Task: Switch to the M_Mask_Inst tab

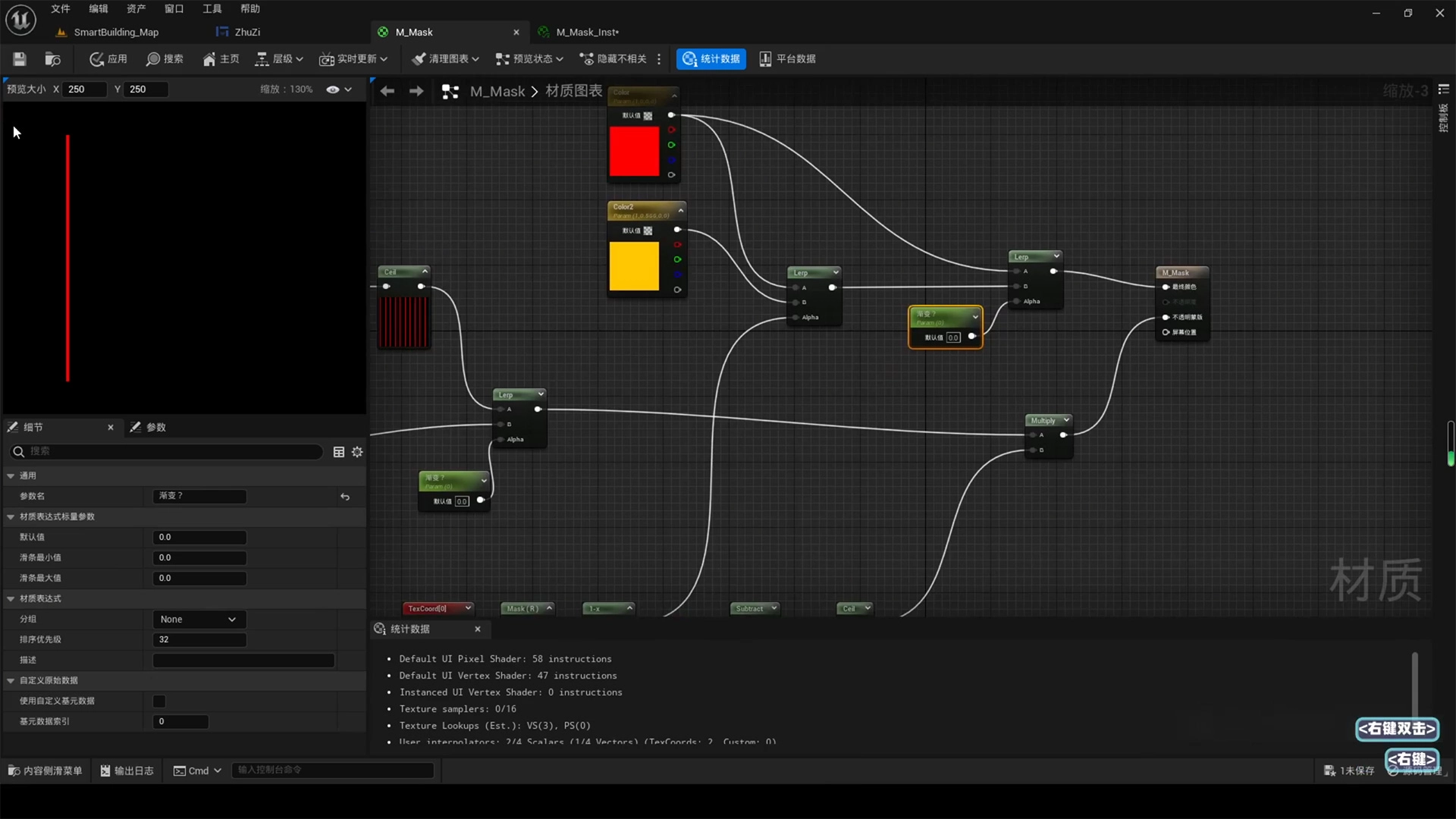Action: point(587,32)
